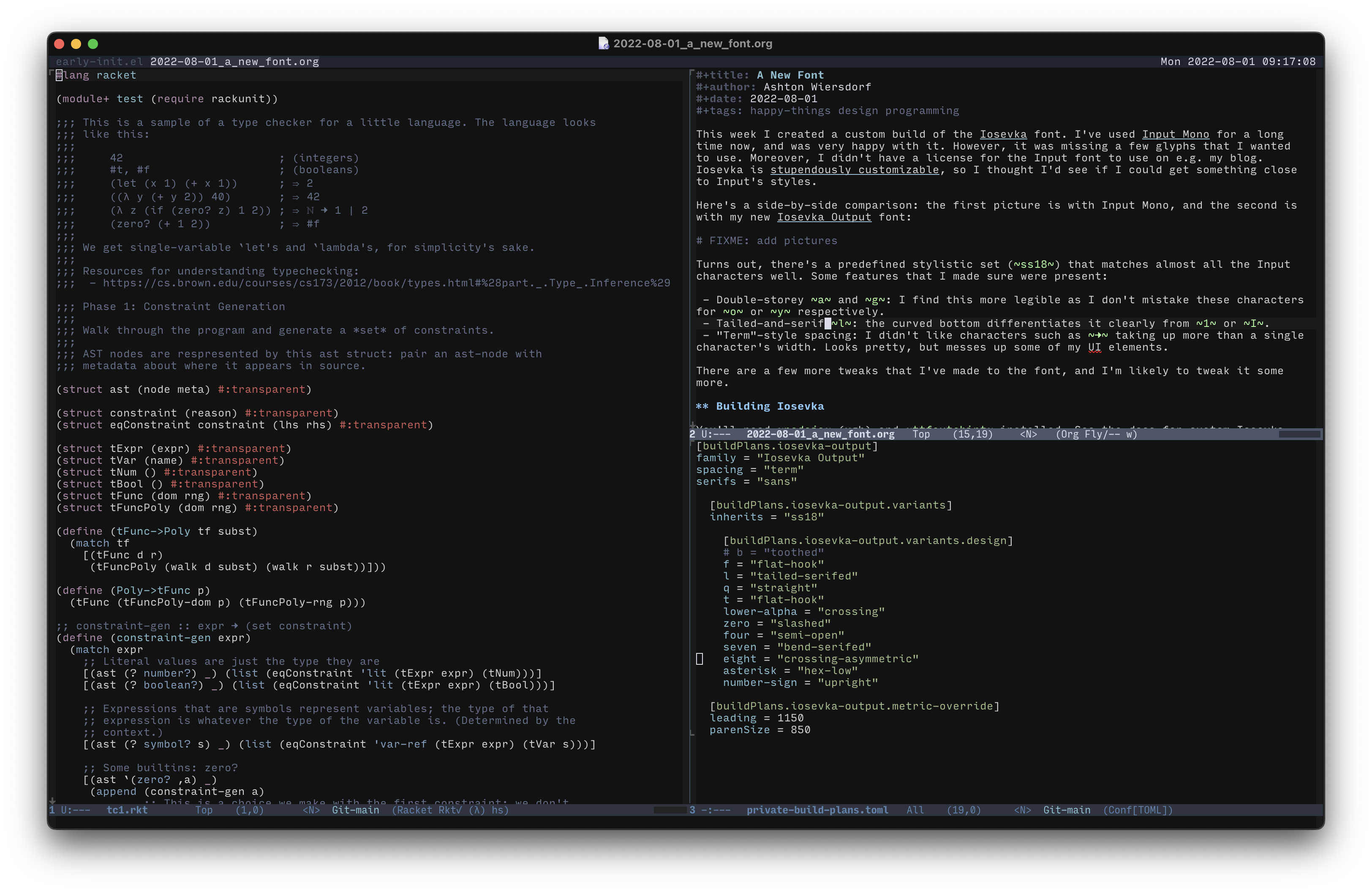The width and height of the screenshot is (1372, 892).
Task: Click the org file icon in title bar
Action: tap(603, 43)
